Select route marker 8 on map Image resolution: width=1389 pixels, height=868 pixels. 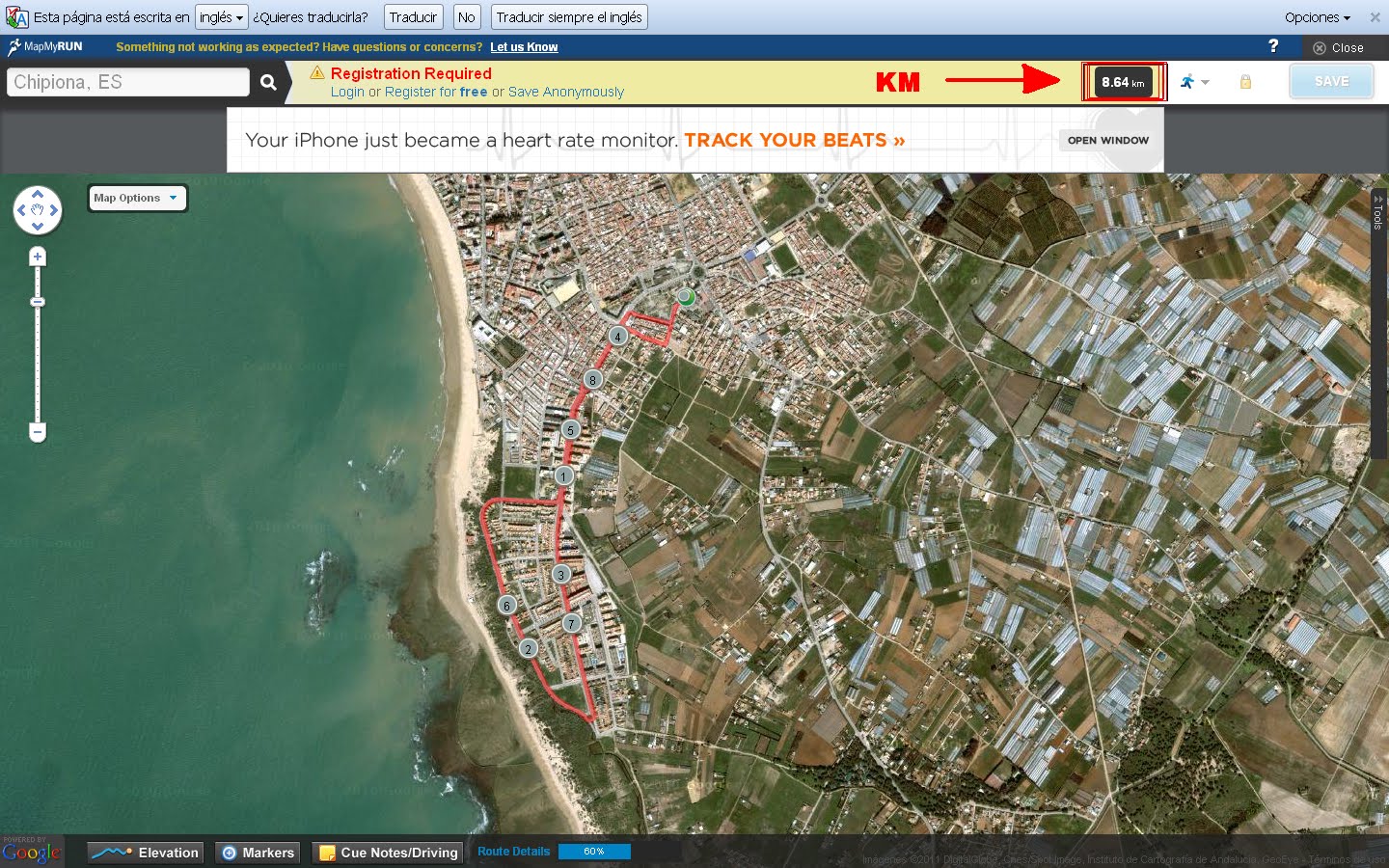(x=593, y=380)
